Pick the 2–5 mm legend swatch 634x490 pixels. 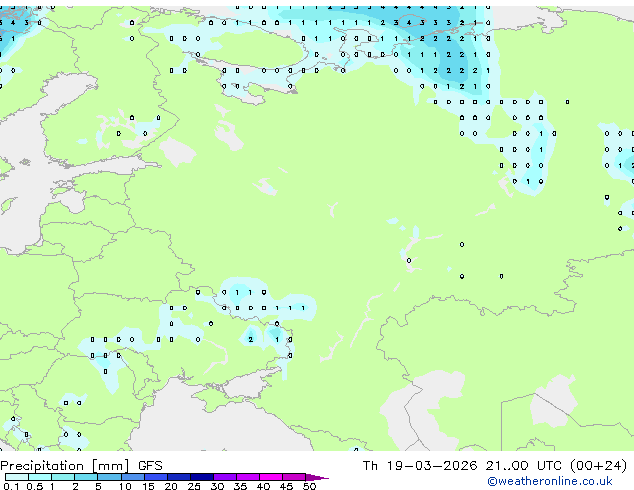pyautogui.click(x=86, y=477)
